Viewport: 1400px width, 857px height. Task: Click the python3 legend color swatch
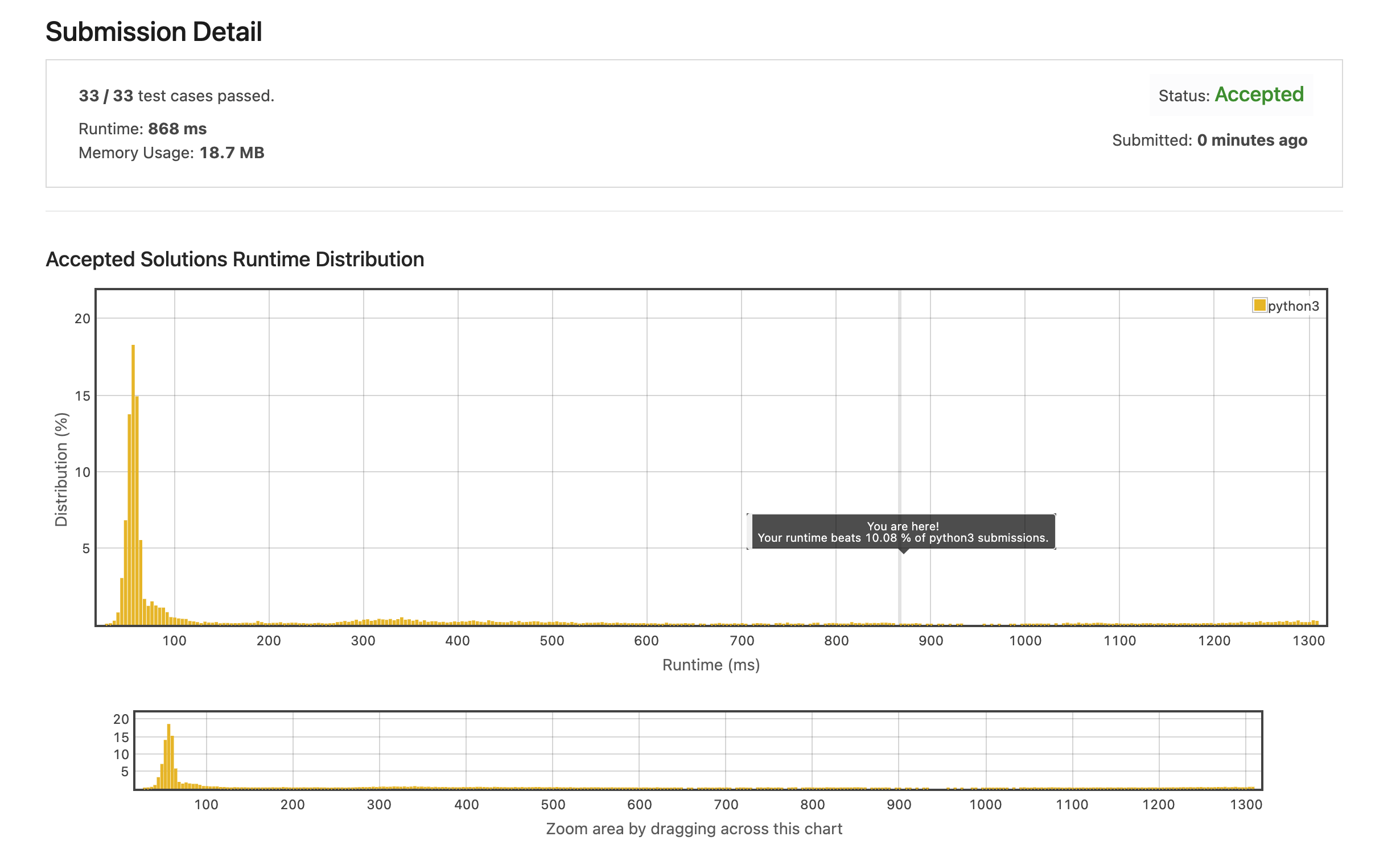pyautogui.click(x=1259, y=305)
